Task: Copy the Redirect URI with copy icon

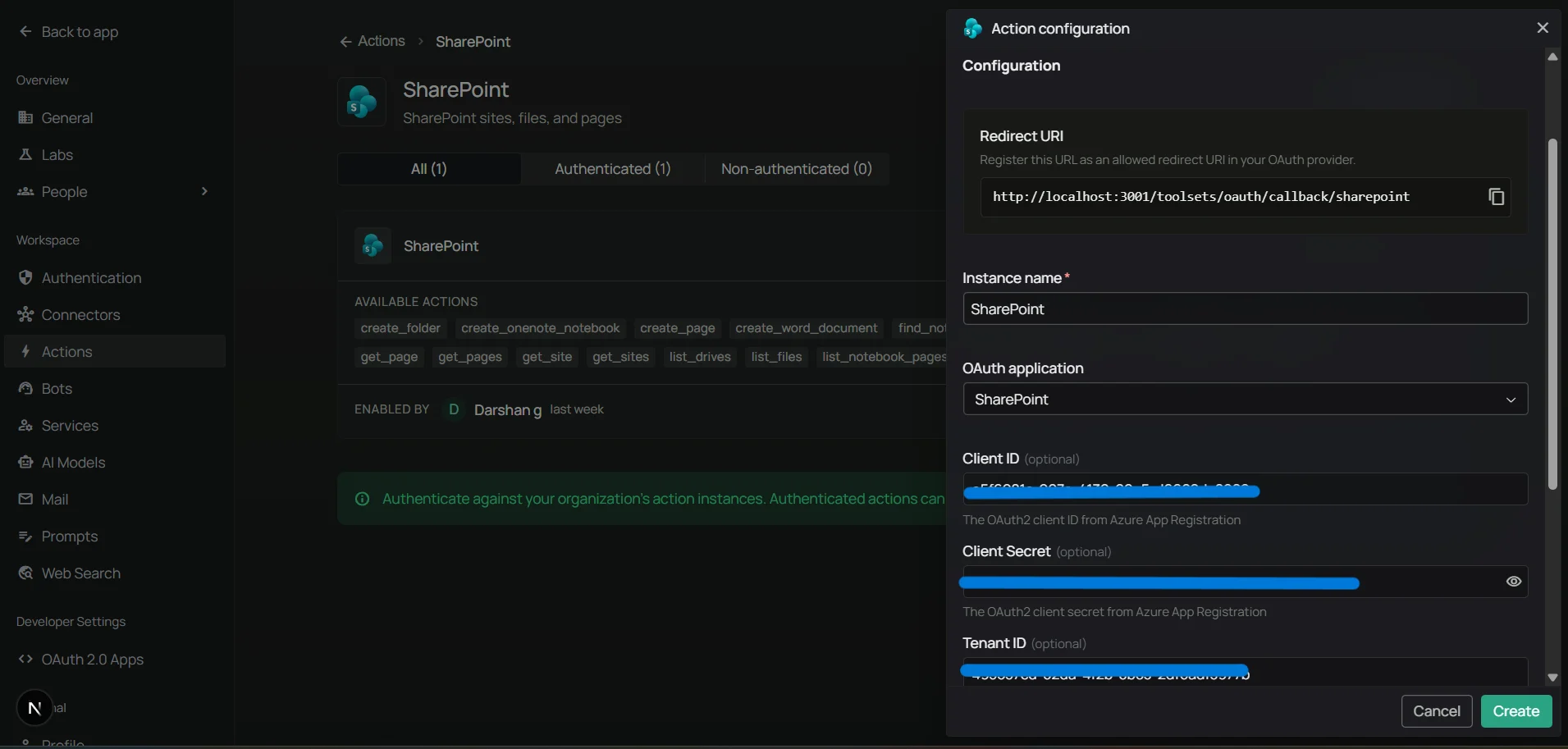Action: tap(1496, 197)
